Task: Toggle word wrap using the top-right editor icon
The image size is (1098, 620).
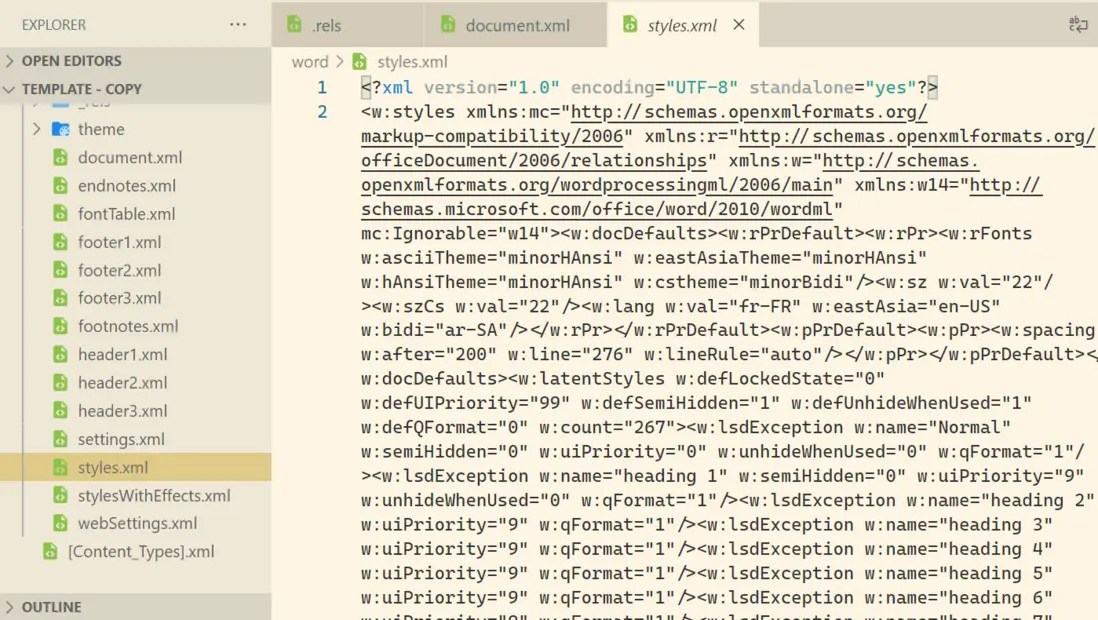Action: point(1077,24)
